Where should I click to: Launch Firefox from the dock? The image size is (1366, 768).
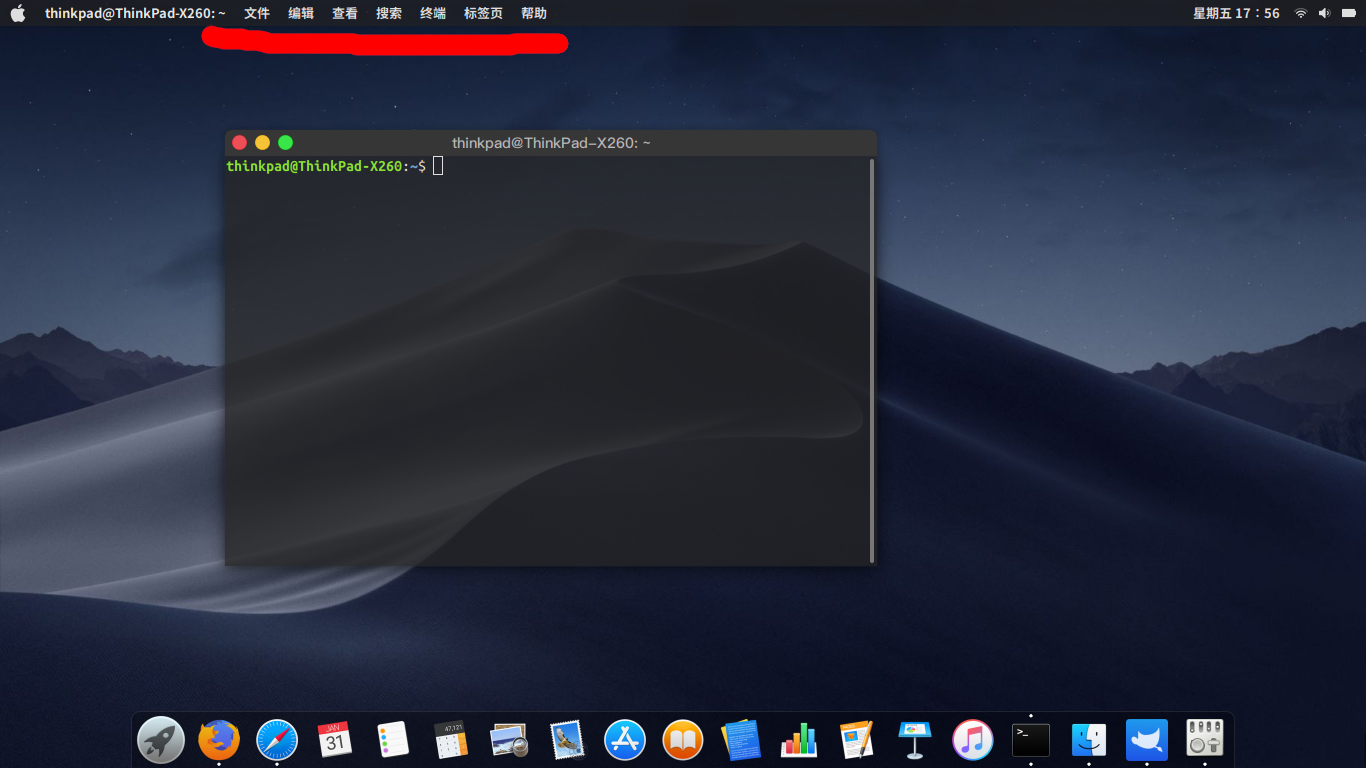coord(218,740)
